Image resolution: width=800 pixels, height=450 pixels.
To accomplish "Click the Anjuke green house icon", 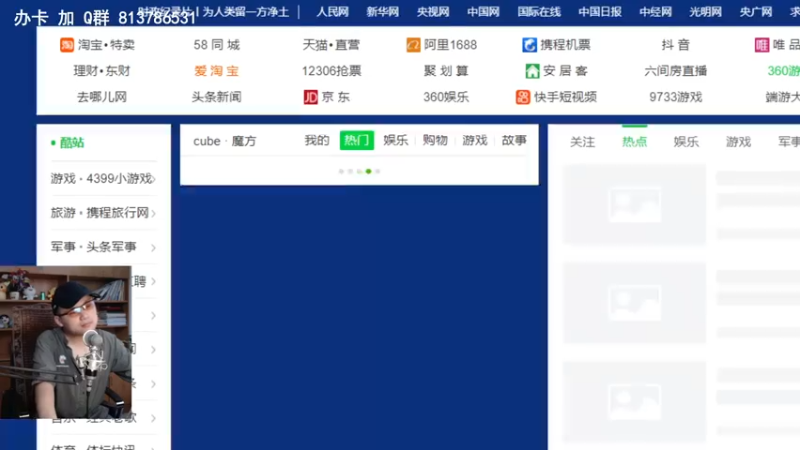I will point(532,71).
